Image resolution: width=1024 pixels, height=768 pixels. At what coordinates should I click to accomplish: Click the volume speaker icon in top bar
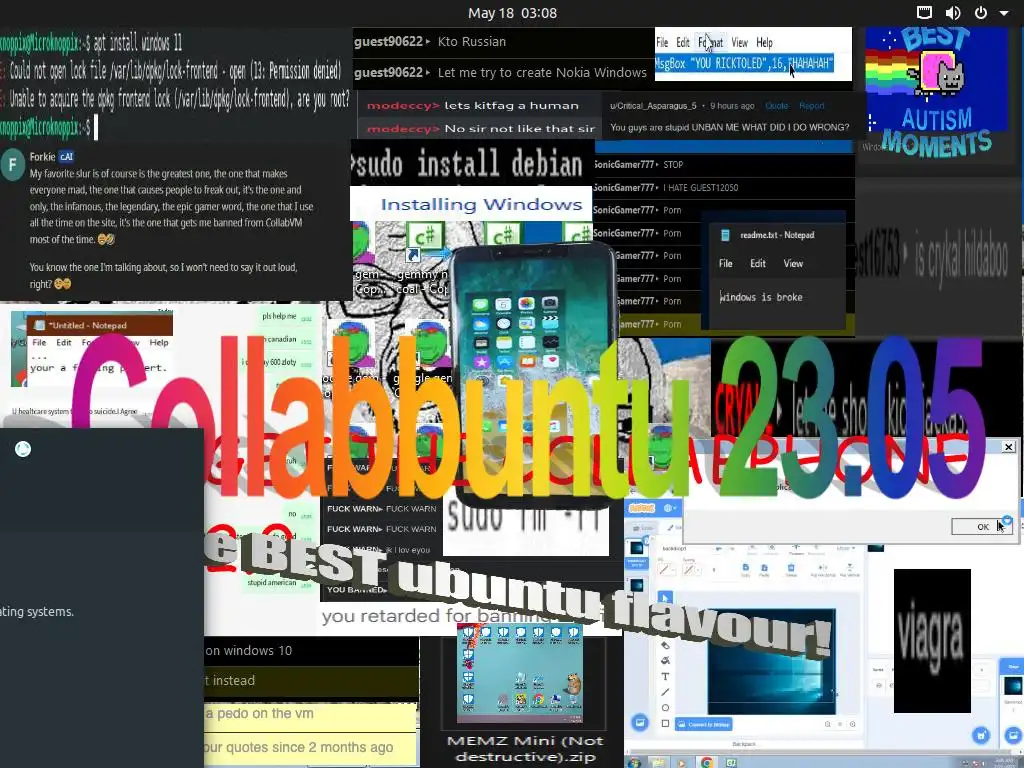953,12
